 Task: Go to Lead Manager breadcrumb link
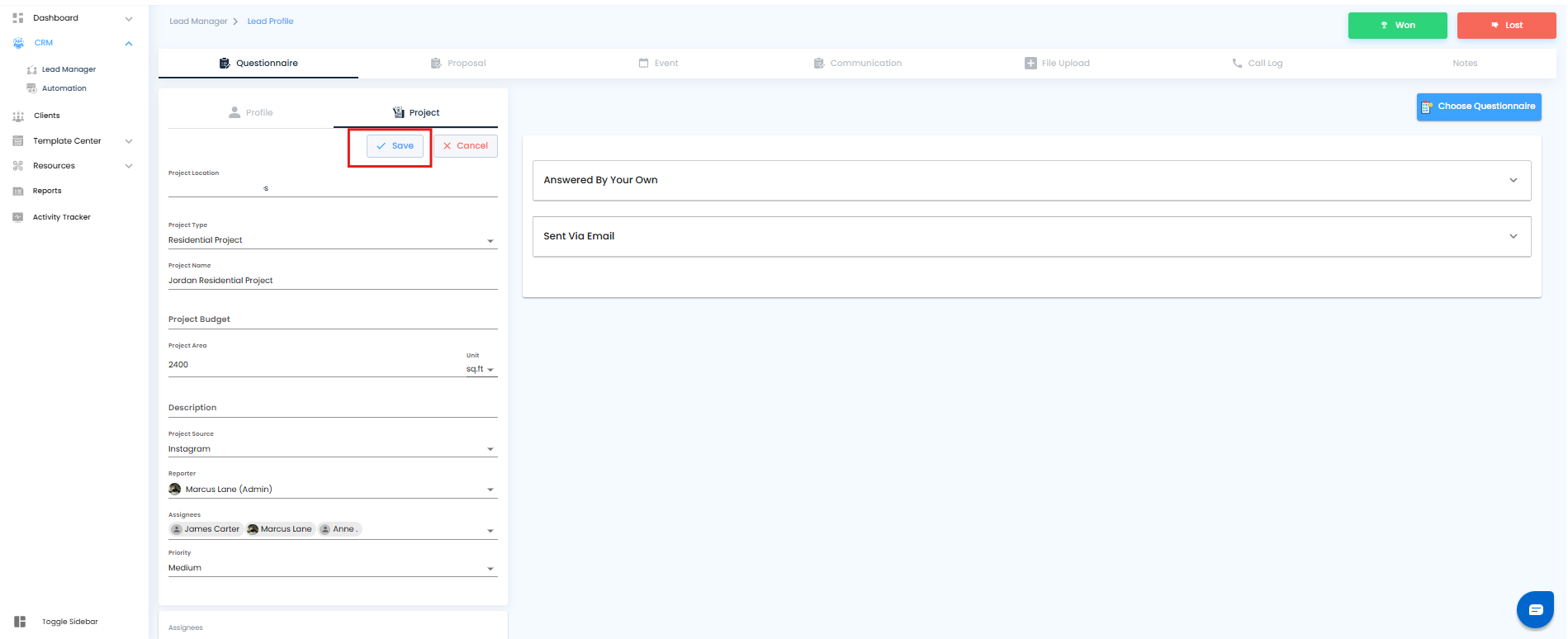198,21
